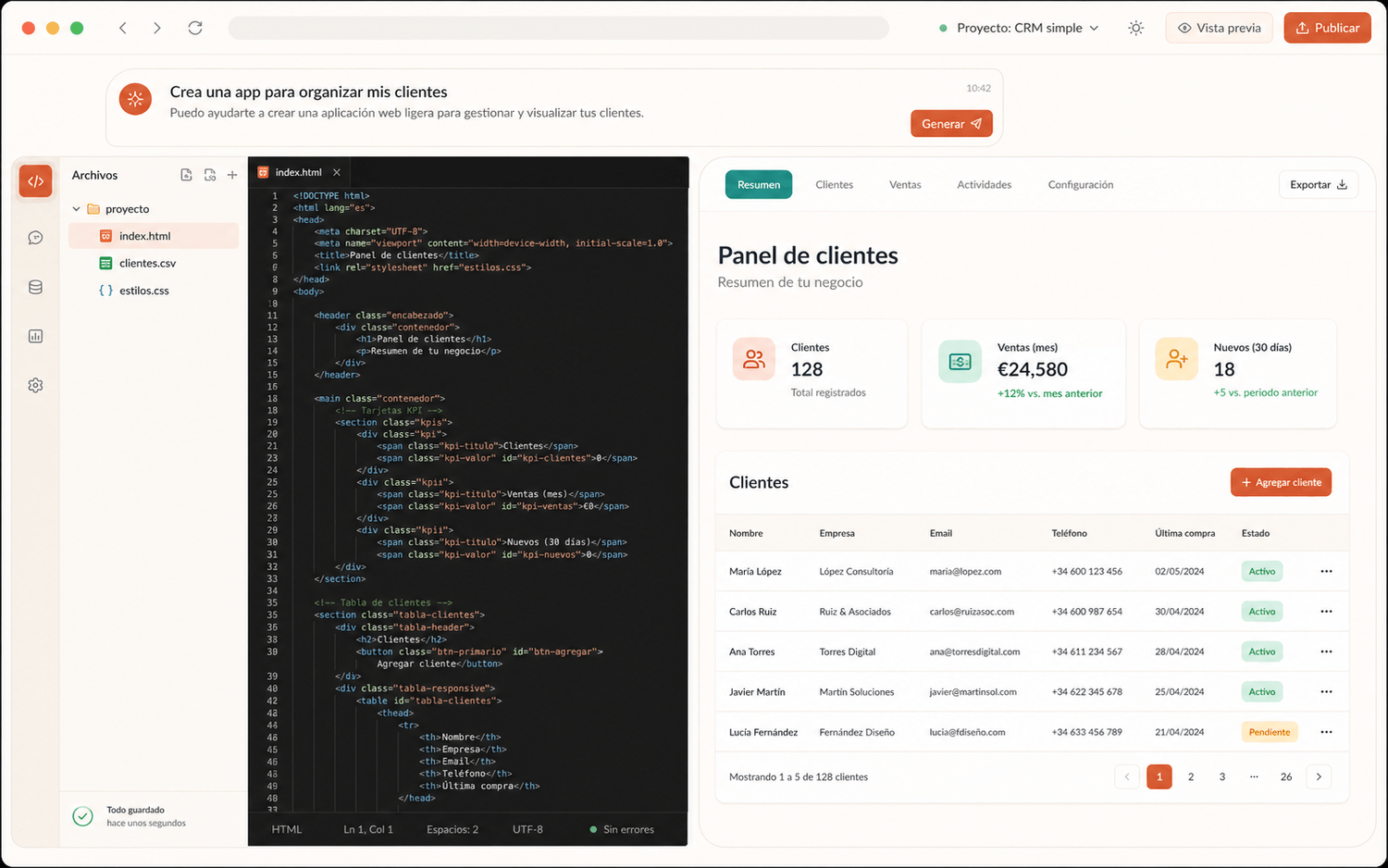Click the Agregar cliente button
Viewport: 1388px width, 868px height.
[1281, 482]
